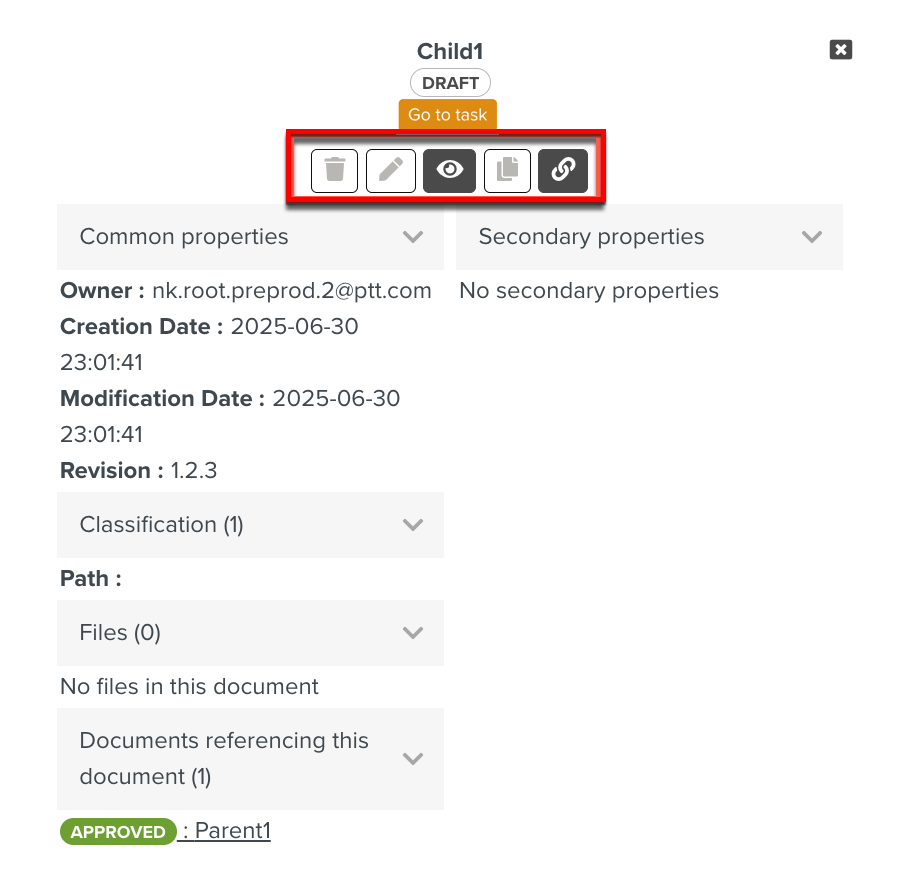
Task: Close the Child1 details panel
Action: click(840, 49)
